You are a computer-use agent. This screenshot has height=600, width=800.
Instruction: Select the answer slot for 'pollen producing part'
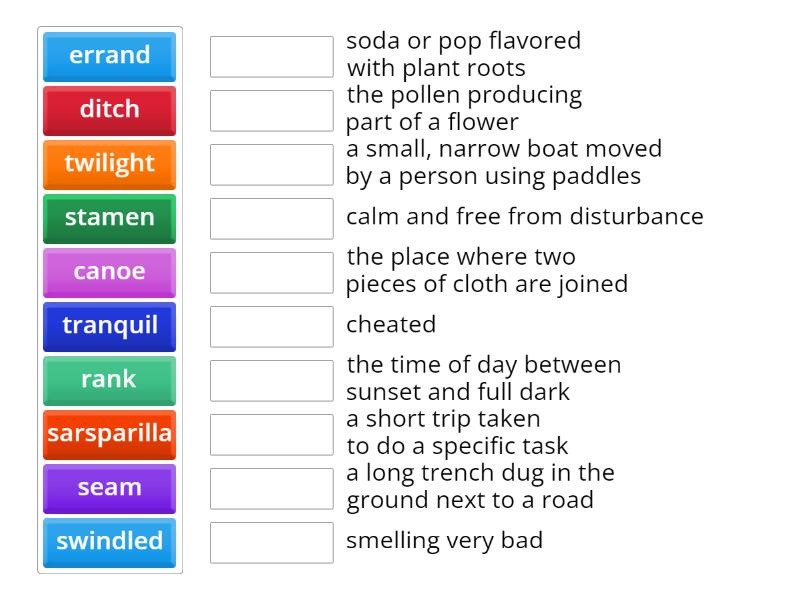(271, 111)
